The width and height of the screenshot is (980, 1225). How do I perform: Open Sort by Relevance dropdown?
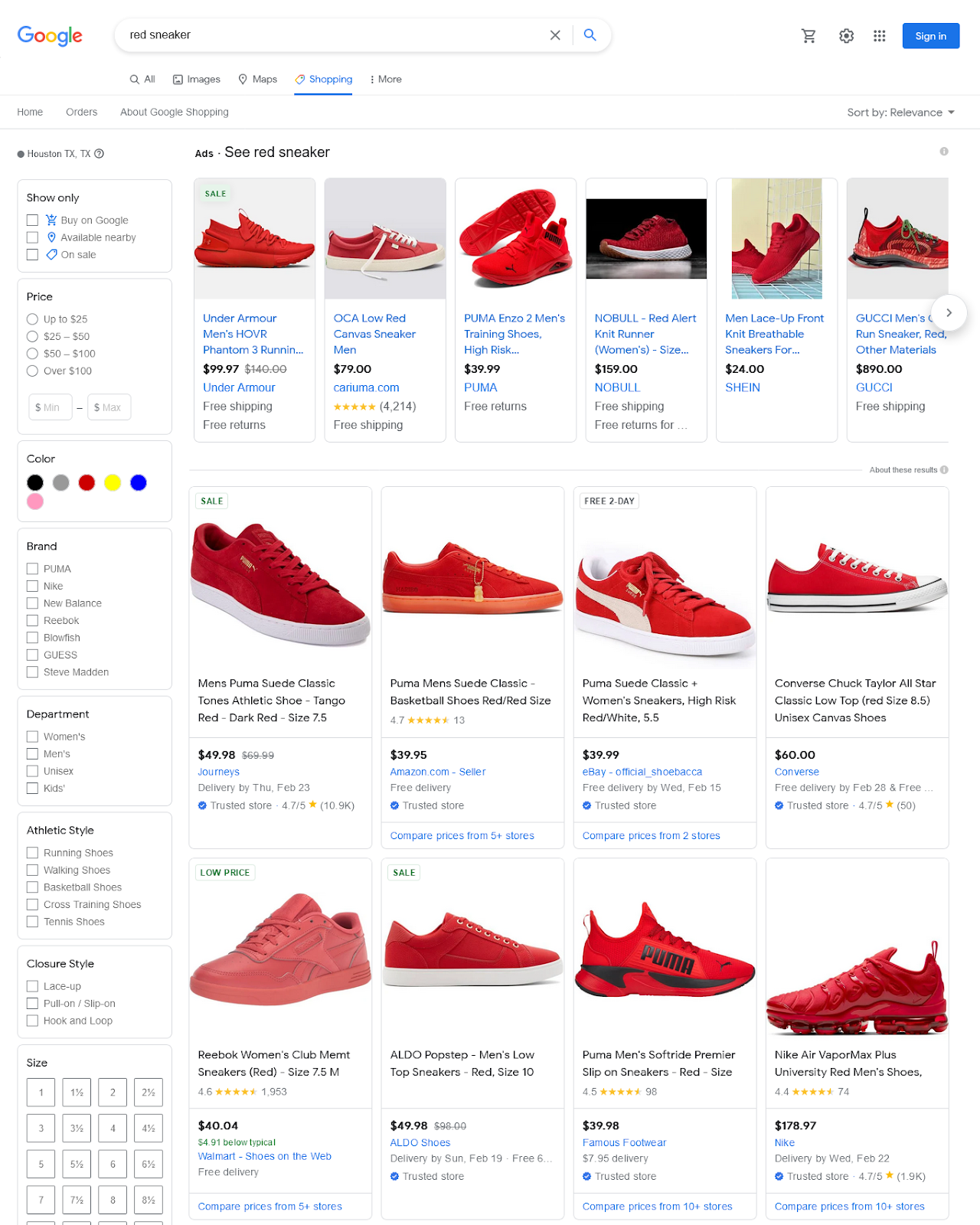tap(901, 113)
